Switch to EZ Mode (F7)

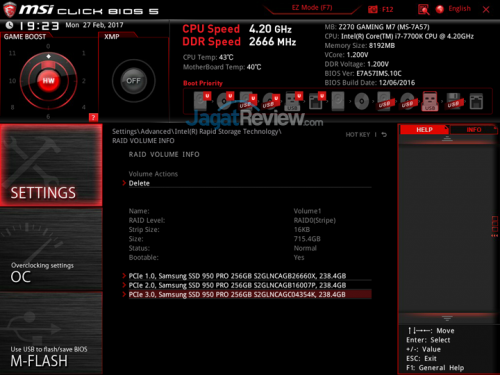[312, 8]
